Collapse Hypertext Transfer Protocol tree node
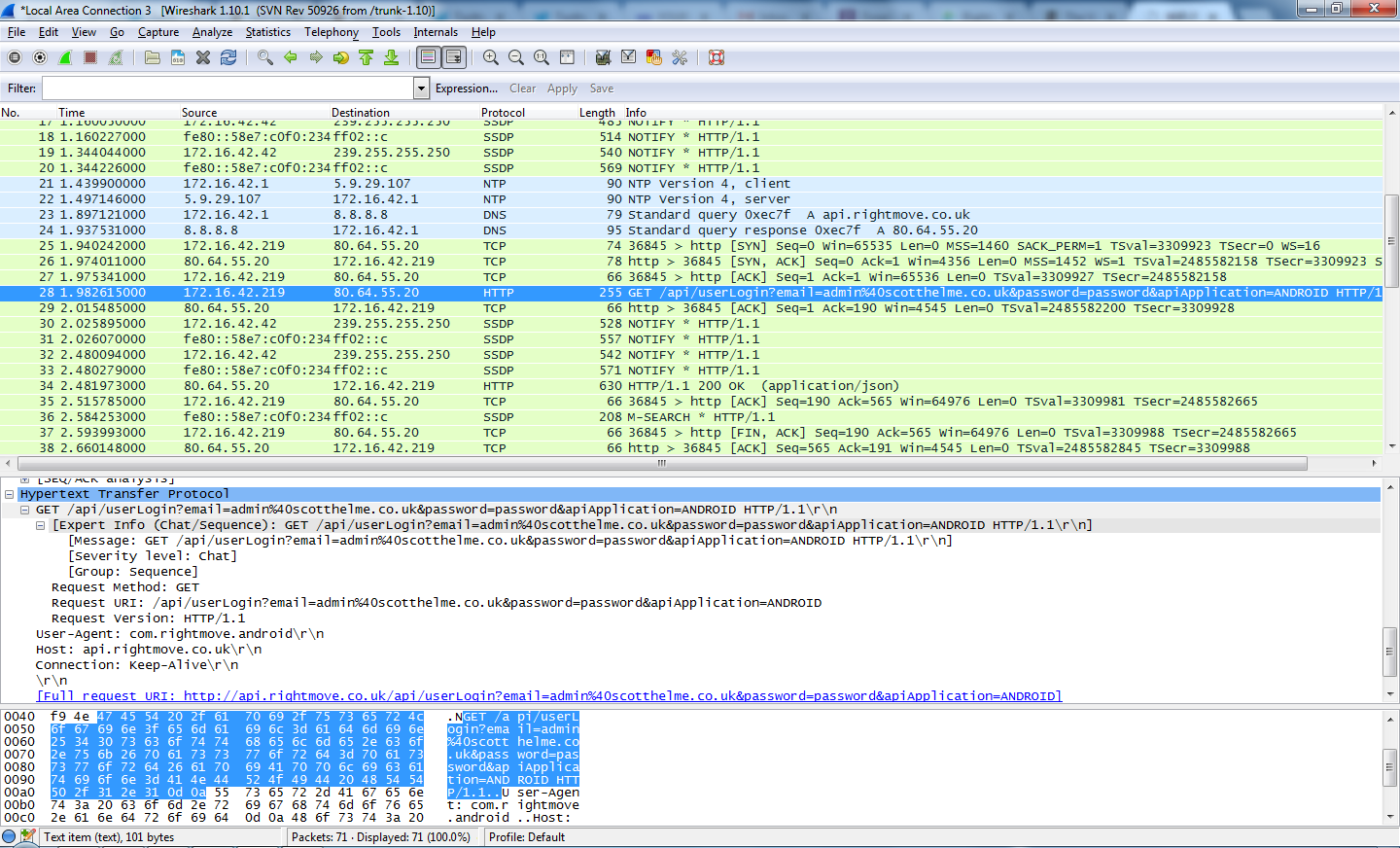The height and width of the screenshot is (848, 1400). 9,494
